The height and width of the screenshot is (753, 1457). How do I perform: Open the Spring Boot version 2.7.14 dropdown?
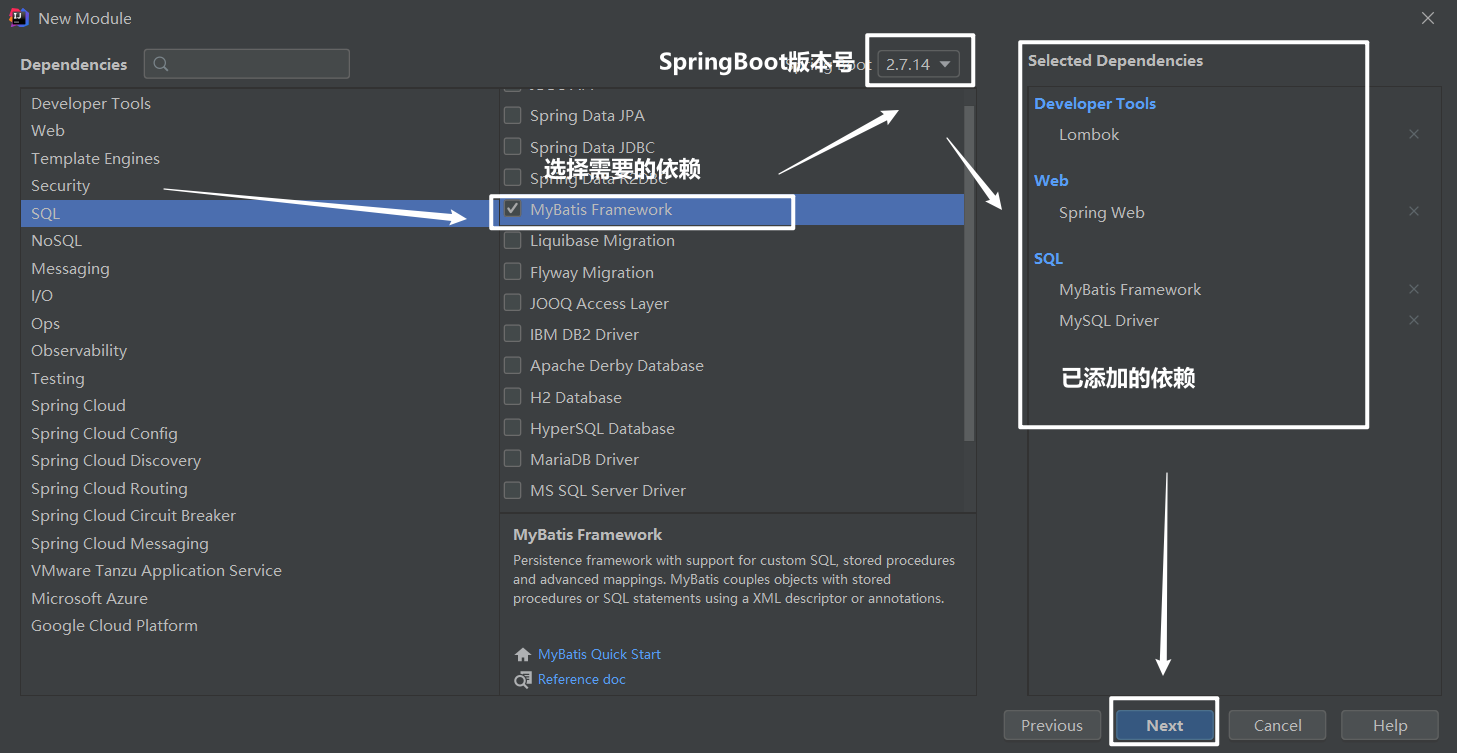(919, 64)
